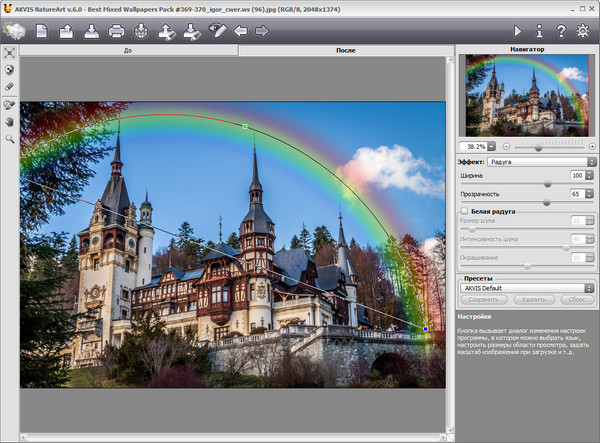Select the Hand tool

pyautogui.click(x=10, y=122)
